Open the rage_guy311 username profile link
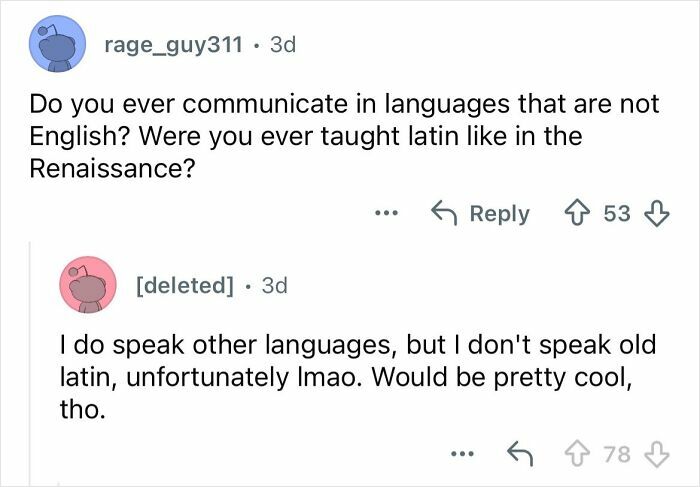The image size is (700, 487). pos(171,46)
